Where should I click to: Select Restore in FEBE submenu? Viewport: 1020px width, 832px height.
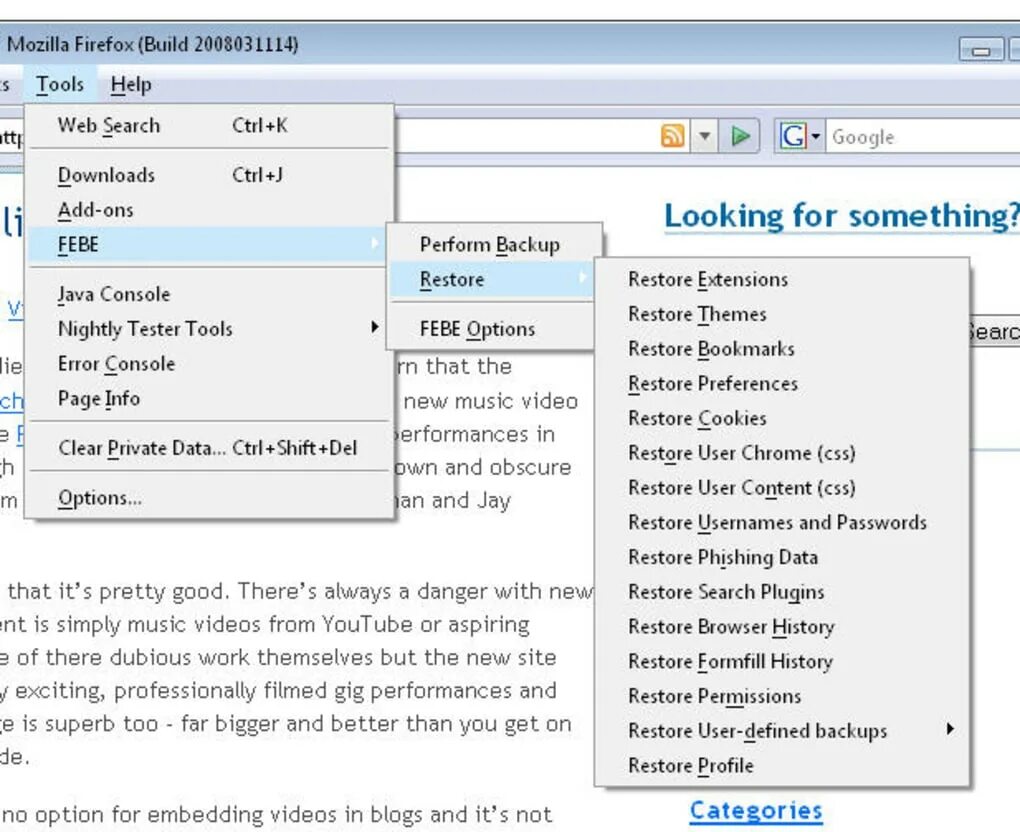tap(490, 280)
